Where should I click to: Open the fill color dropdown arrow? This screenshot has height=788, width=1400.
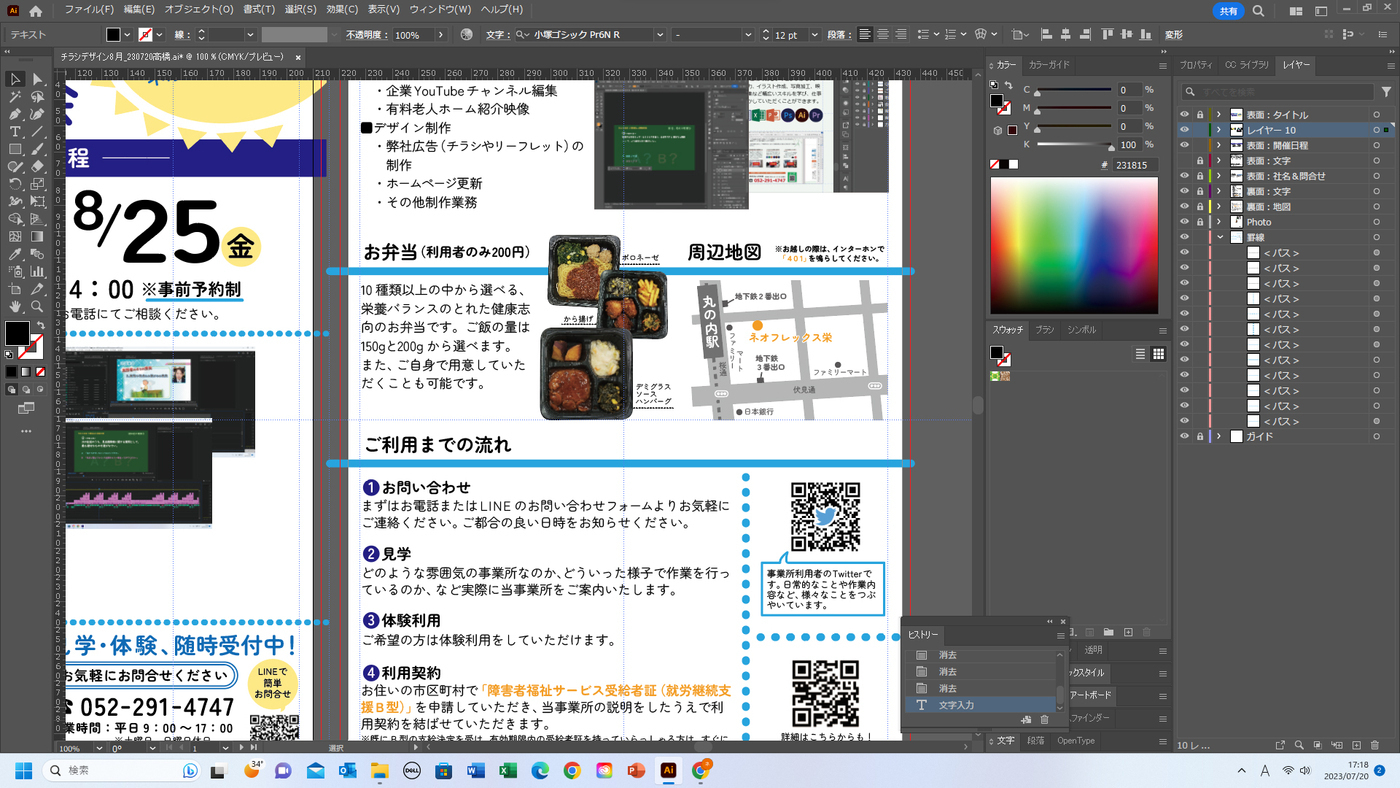129,35
